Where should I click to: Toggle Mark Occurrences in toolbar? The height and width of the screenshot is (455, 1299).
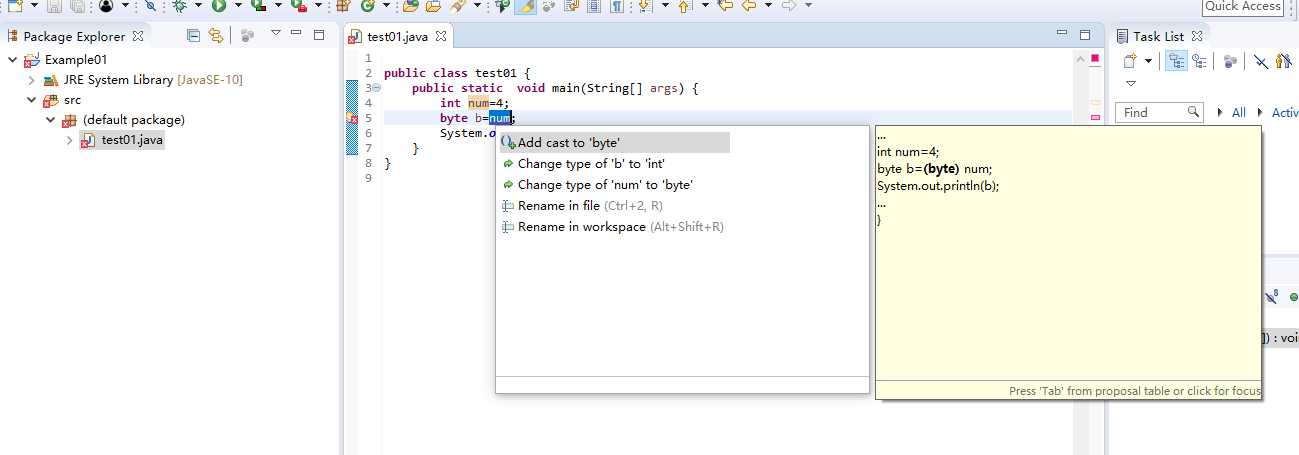pos(525,6)
